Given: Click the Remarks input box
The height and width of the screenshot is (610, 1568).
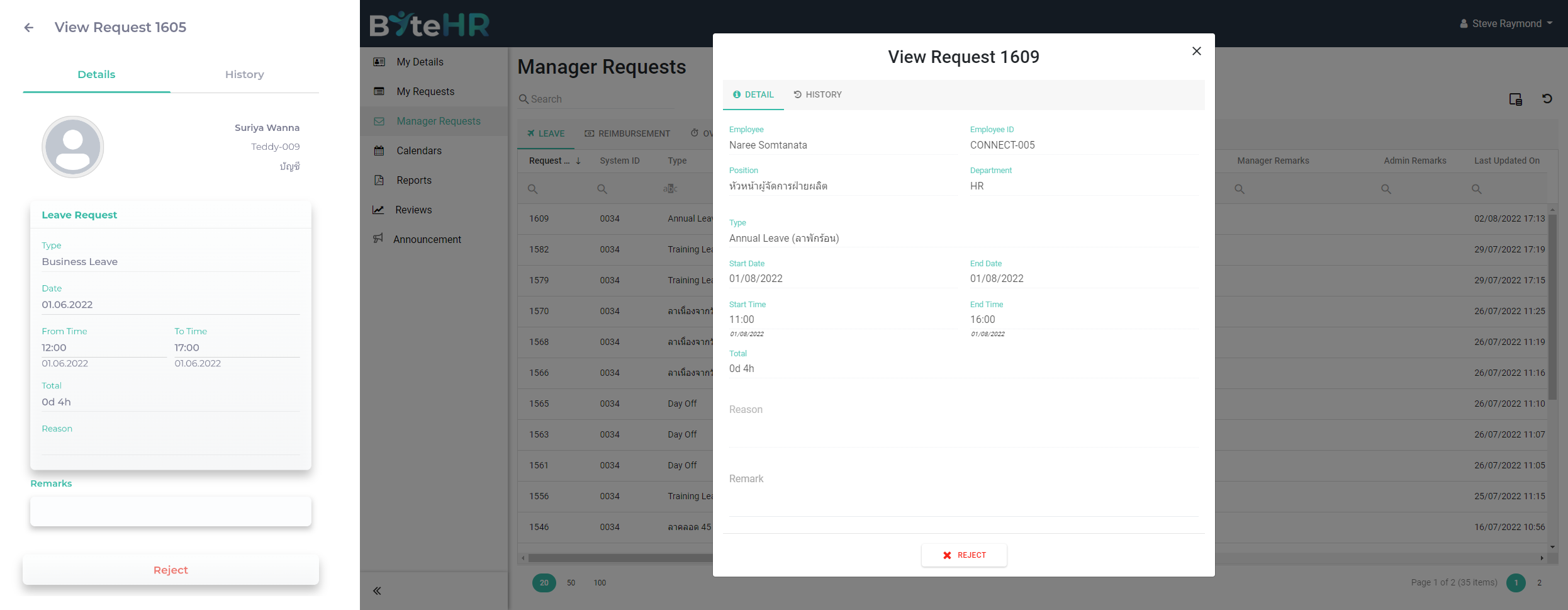Looking at the screenshot, I should [171, 511].
